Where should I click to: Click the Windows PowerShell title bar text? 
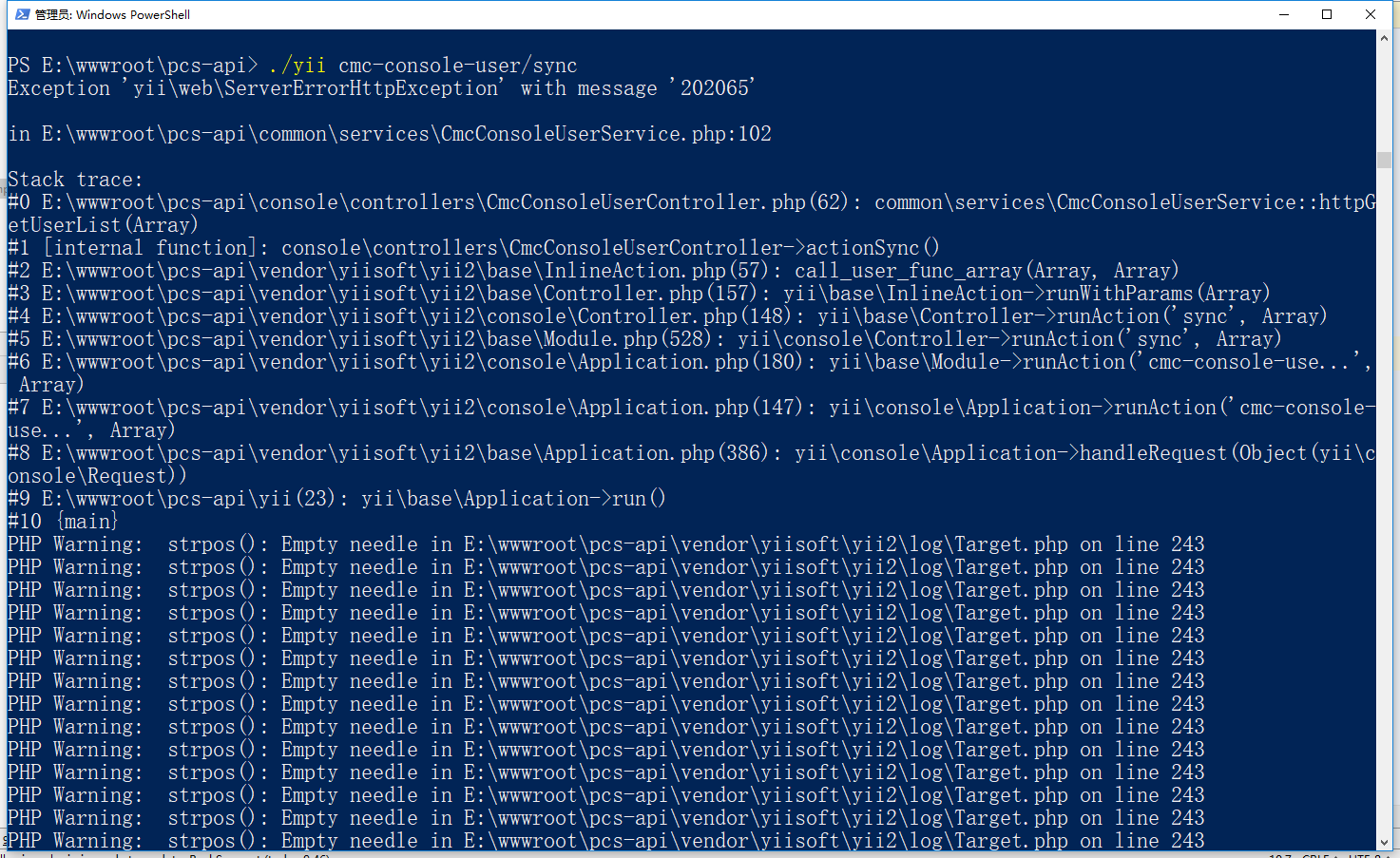(x=113, y=14)
